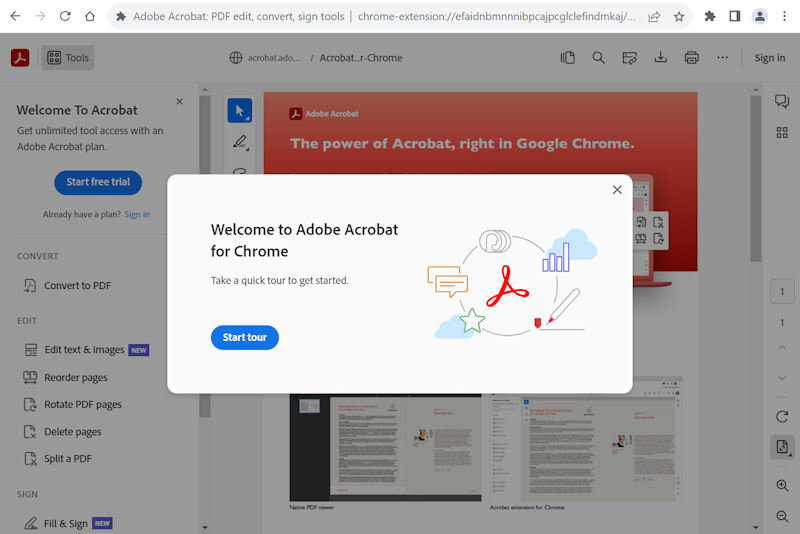
Task: Open the Chrome profile avatar
Action: (x=760, y=16)
